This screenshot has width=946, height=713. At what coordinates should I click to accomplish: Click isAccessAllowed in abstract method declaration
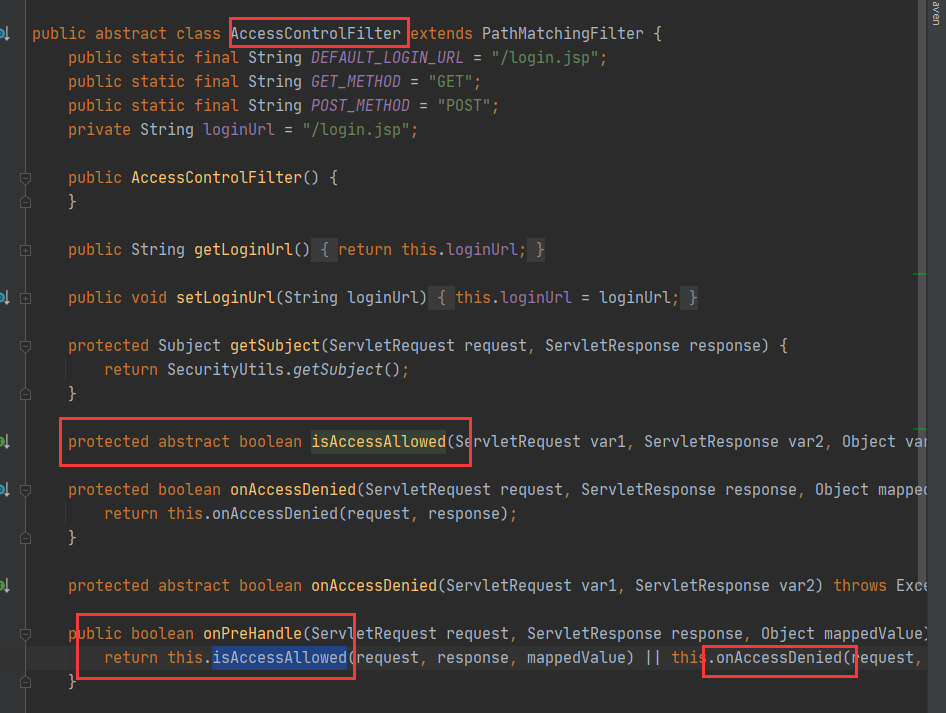(x=378, y=442)
